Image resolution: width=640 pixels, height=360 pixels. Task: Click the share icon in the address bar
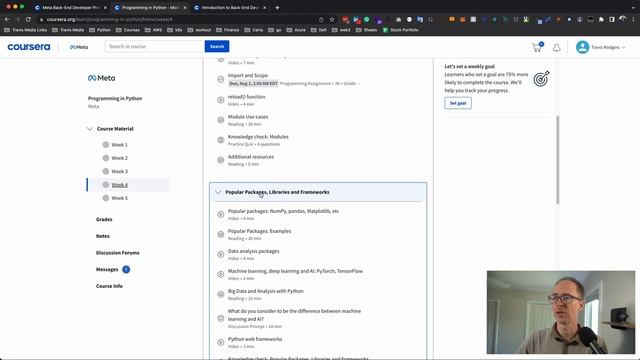click(321, 19)
